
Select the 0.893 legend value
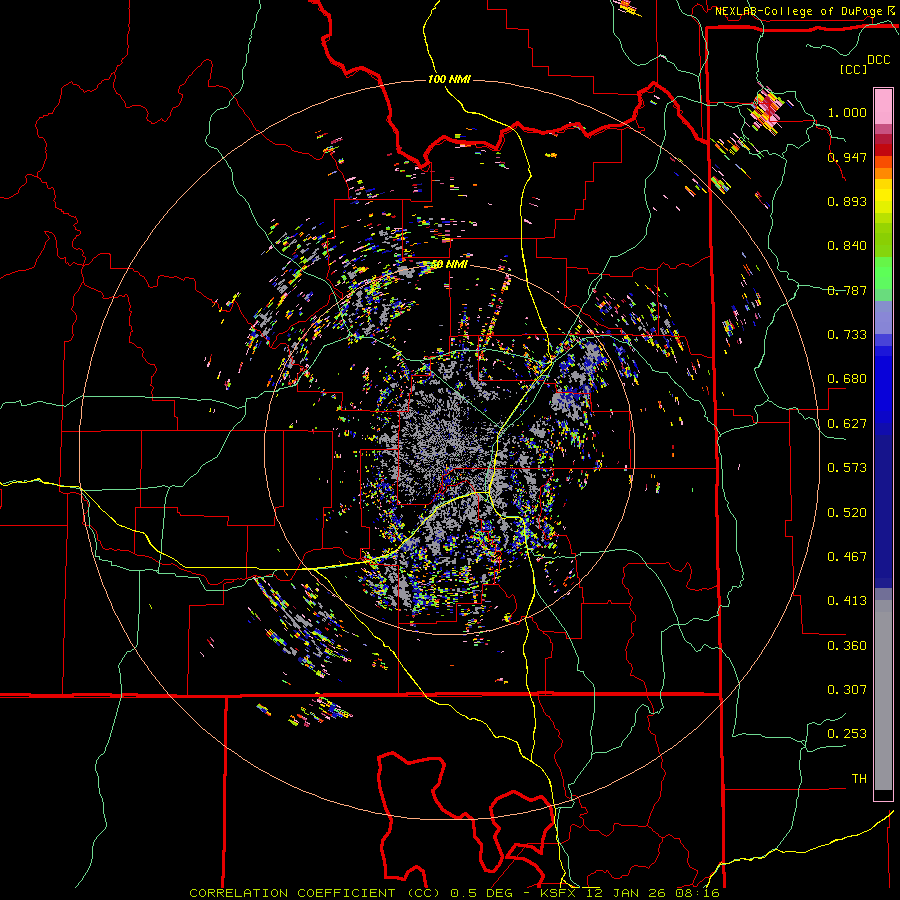tap(847, 201)
